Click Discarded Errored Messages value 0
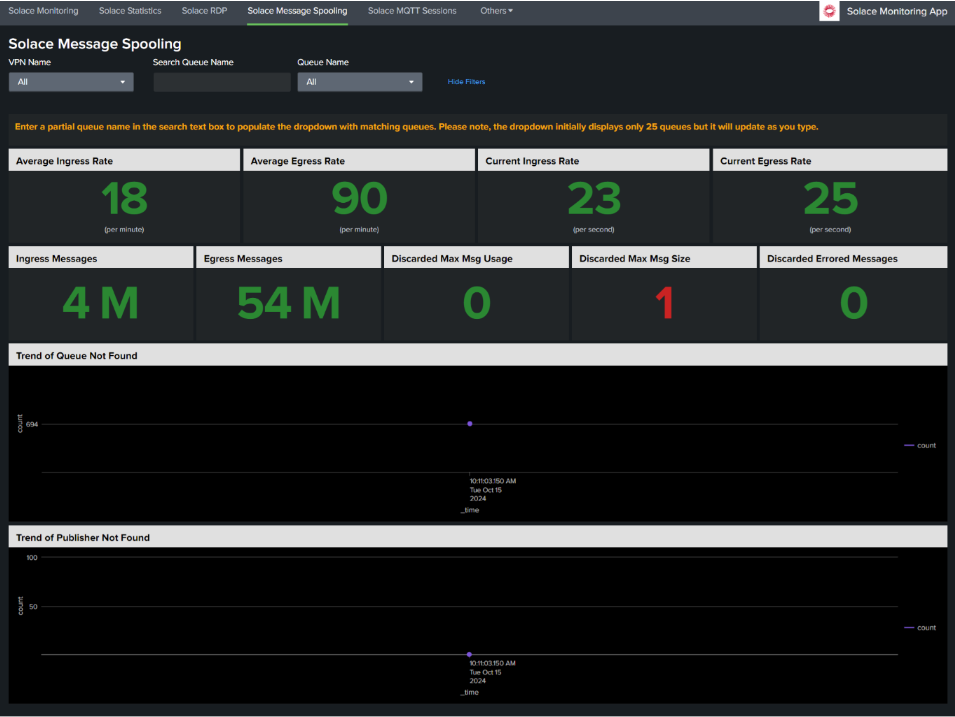The image size is (955, 717). [x=853, y=303]
